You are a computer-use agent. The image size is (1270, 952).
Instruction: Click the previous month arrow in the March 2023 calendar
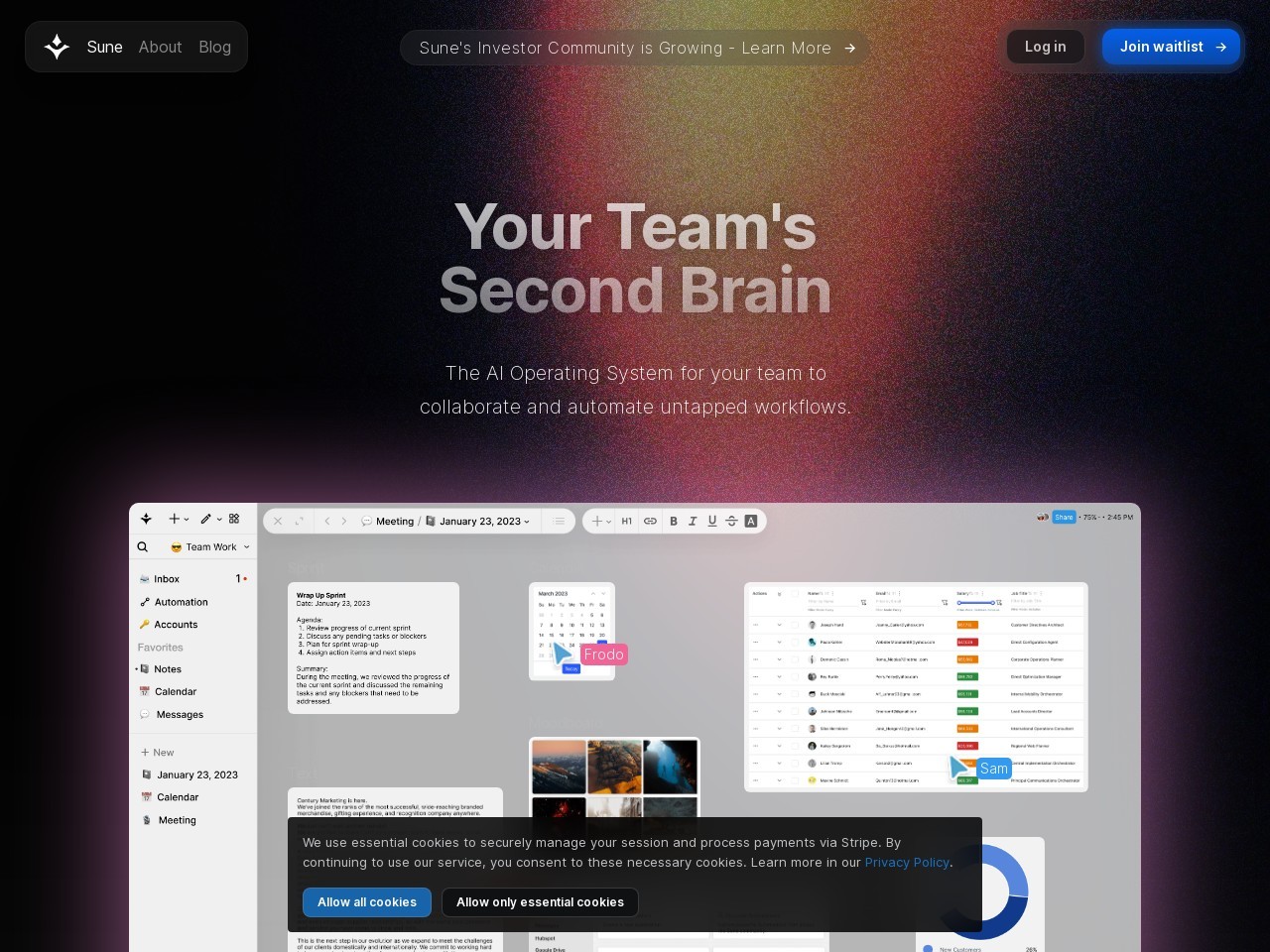click(x=592, y=593)
